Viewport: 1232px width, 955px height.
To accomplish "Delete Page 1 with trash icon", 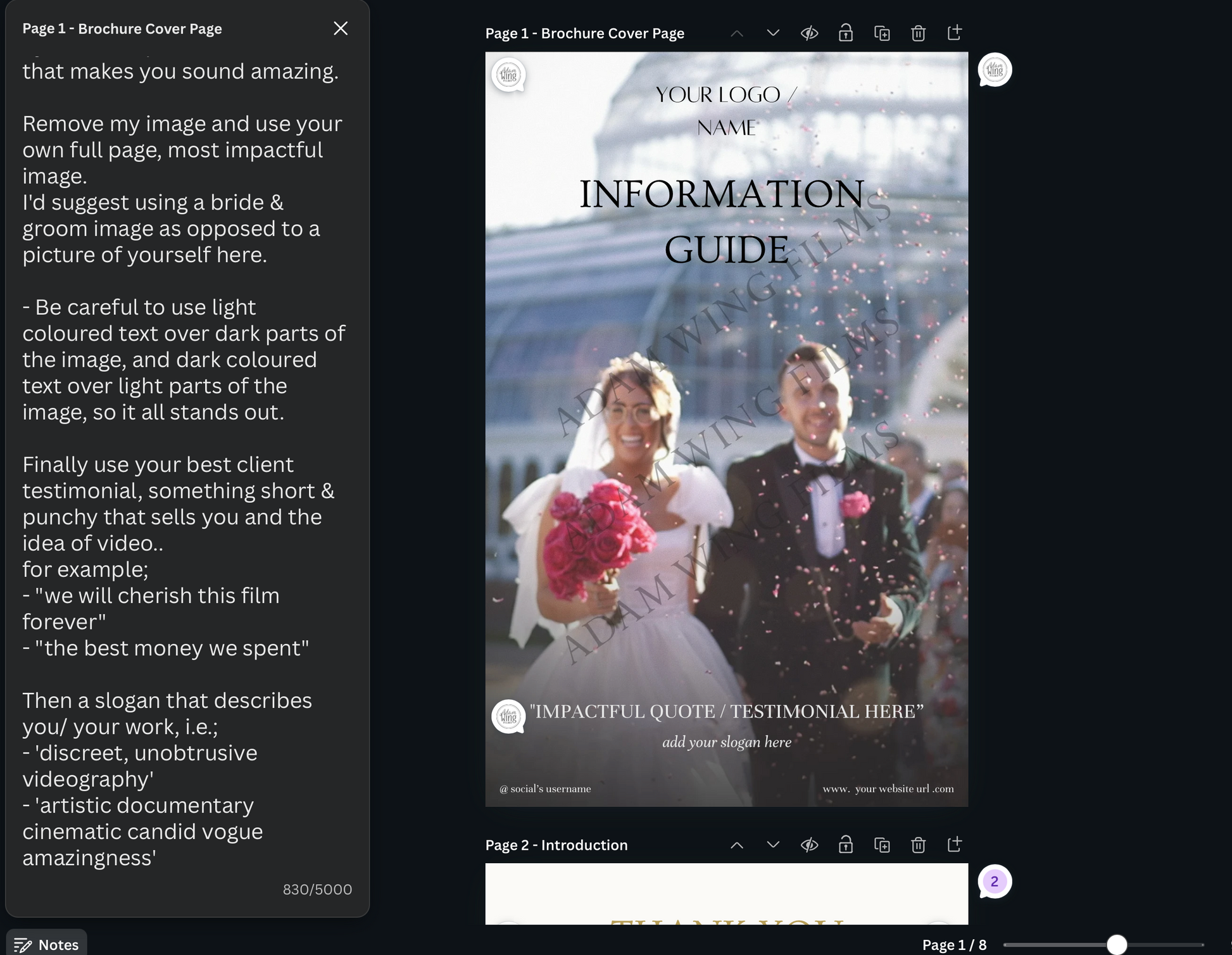I will (x=918, y=33).
